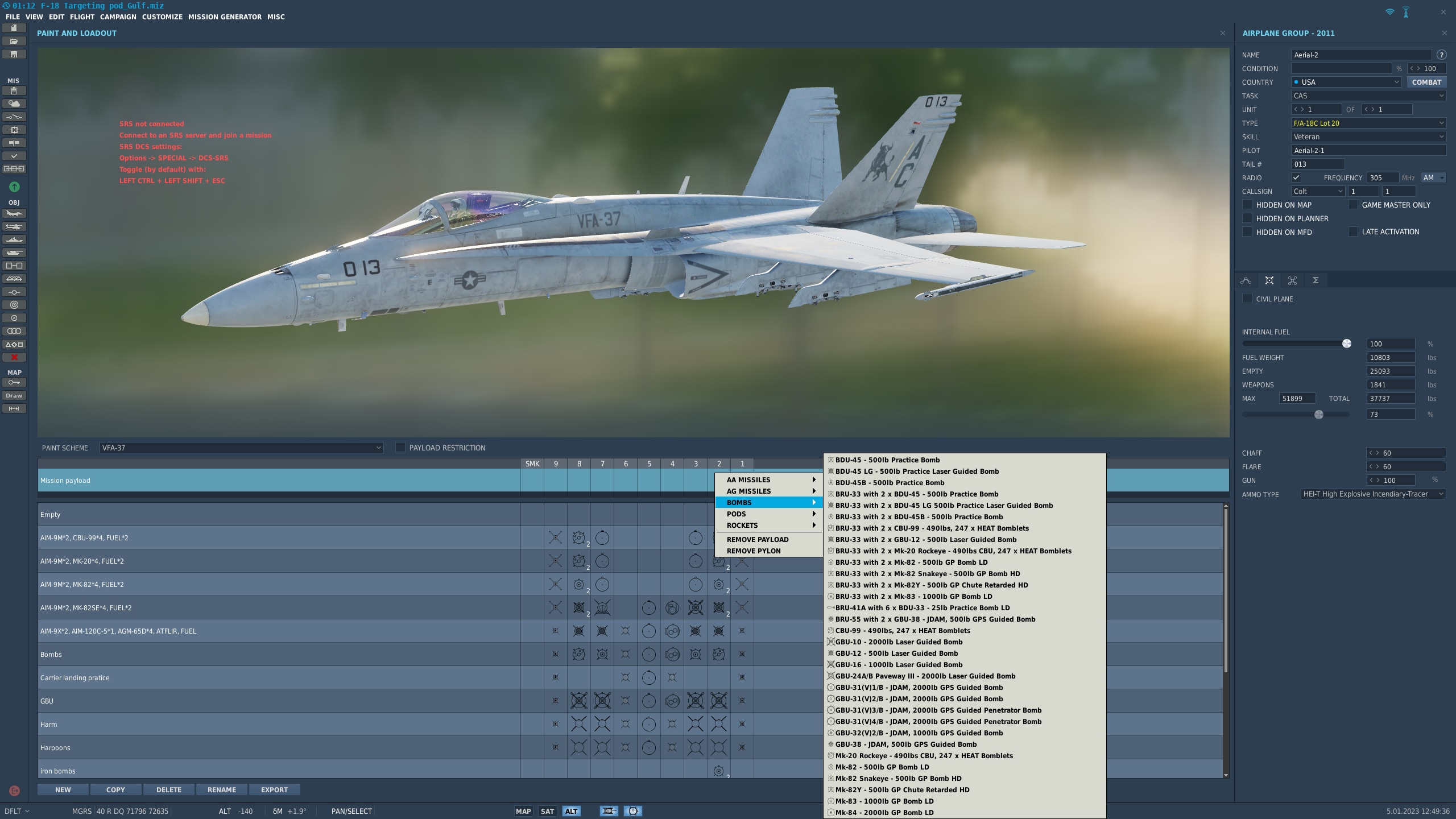The width and height of the screenshot is (1456, 819).
Task: Open the Route waypoints tab
Action: 1246,280
